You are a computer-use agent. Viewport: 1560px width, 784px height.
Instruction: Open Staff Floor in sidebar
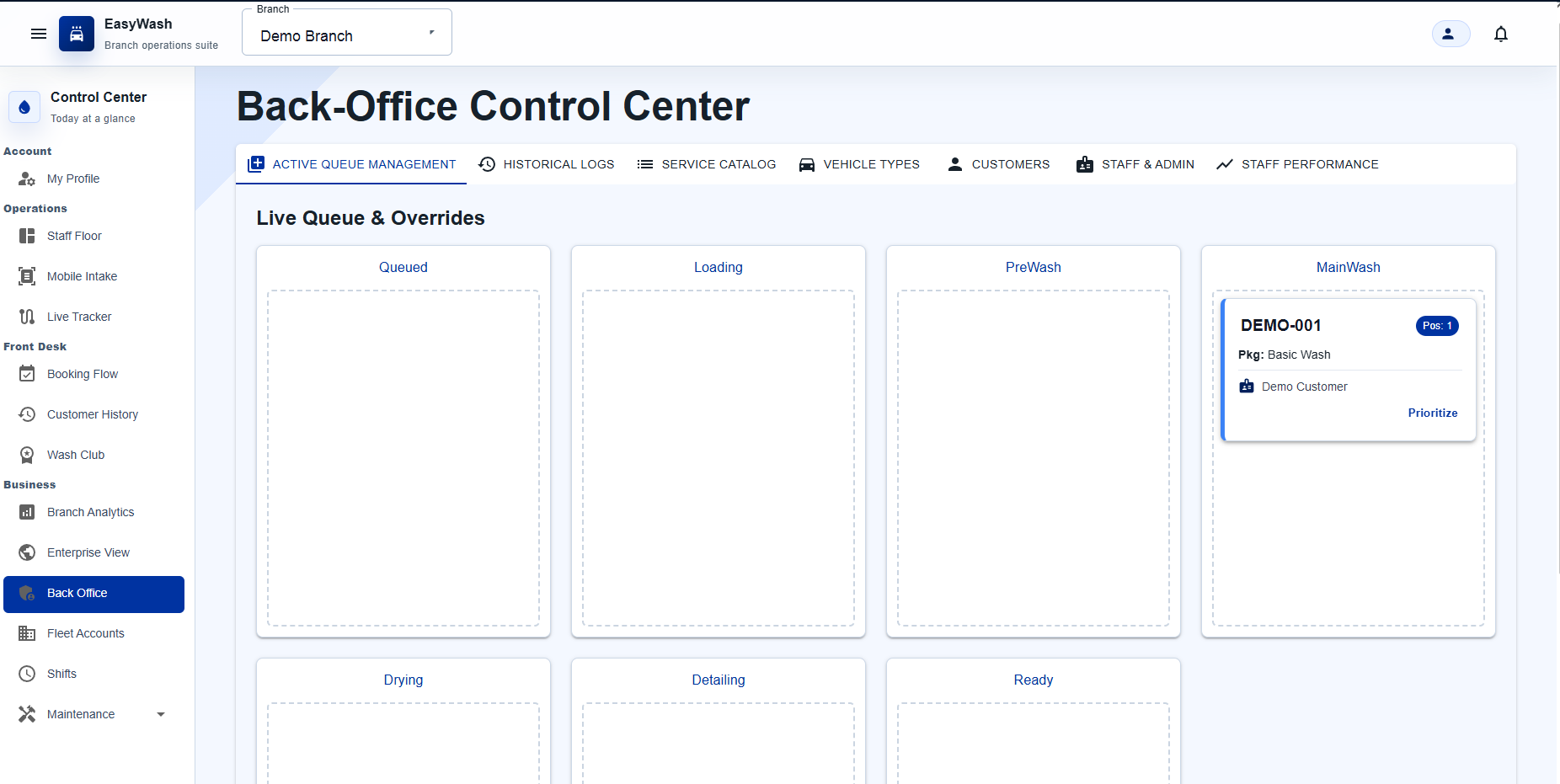(93, 236)
